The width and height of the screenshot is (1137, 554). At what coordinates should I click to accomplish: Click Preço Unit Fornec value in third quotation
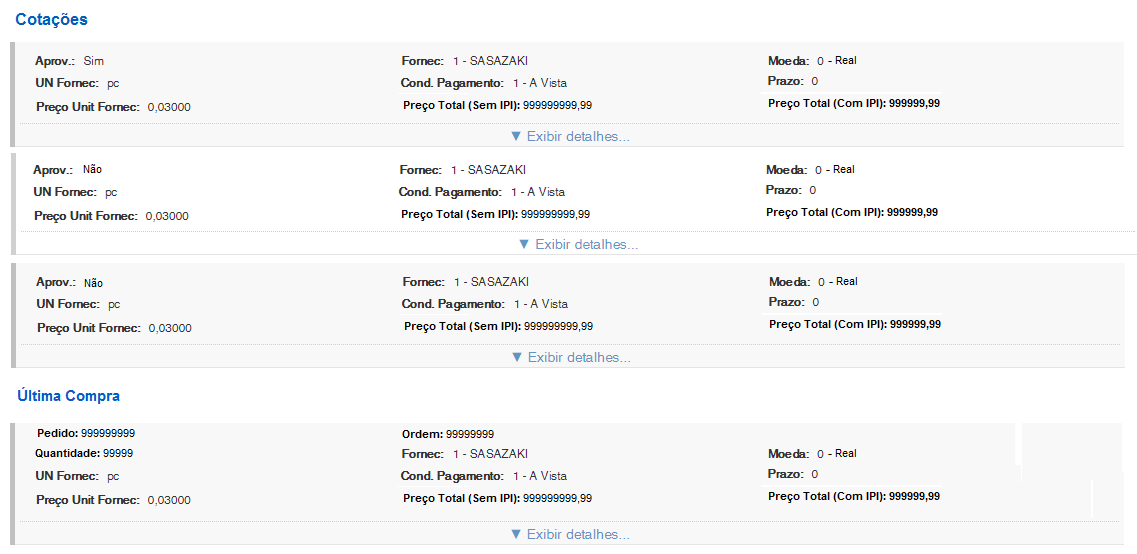pos(170,328)
